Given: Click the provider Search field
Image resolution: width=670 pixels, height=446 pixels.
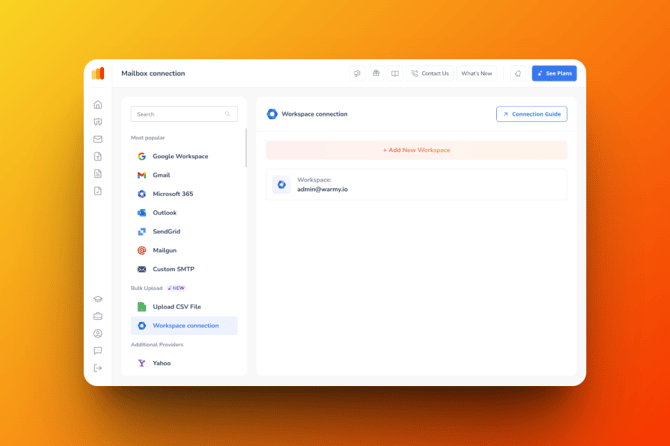Looking at the screenshot, I should coord(183,114).
